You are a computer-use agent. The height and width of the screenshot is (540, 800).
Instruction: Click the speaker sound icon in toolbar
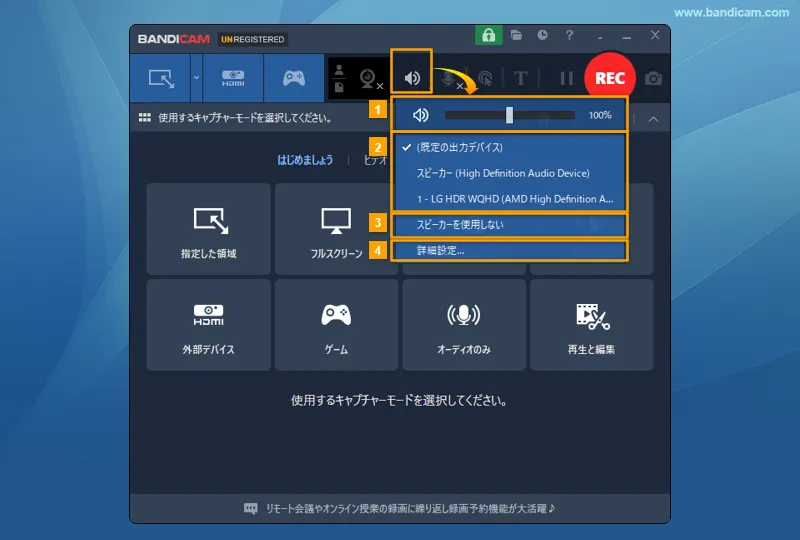point(412,78)
